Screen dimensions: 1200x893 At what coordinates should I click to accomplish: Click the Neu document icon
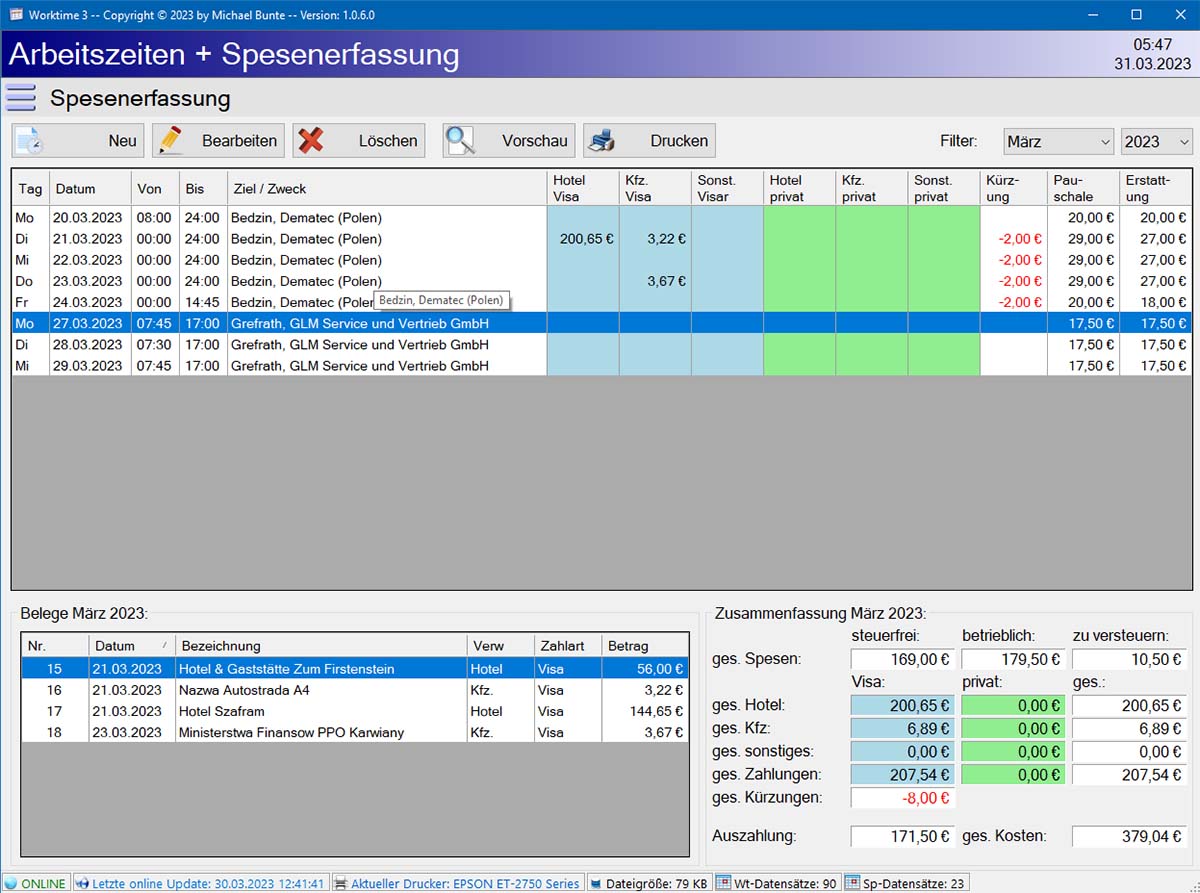pos(29,141)
